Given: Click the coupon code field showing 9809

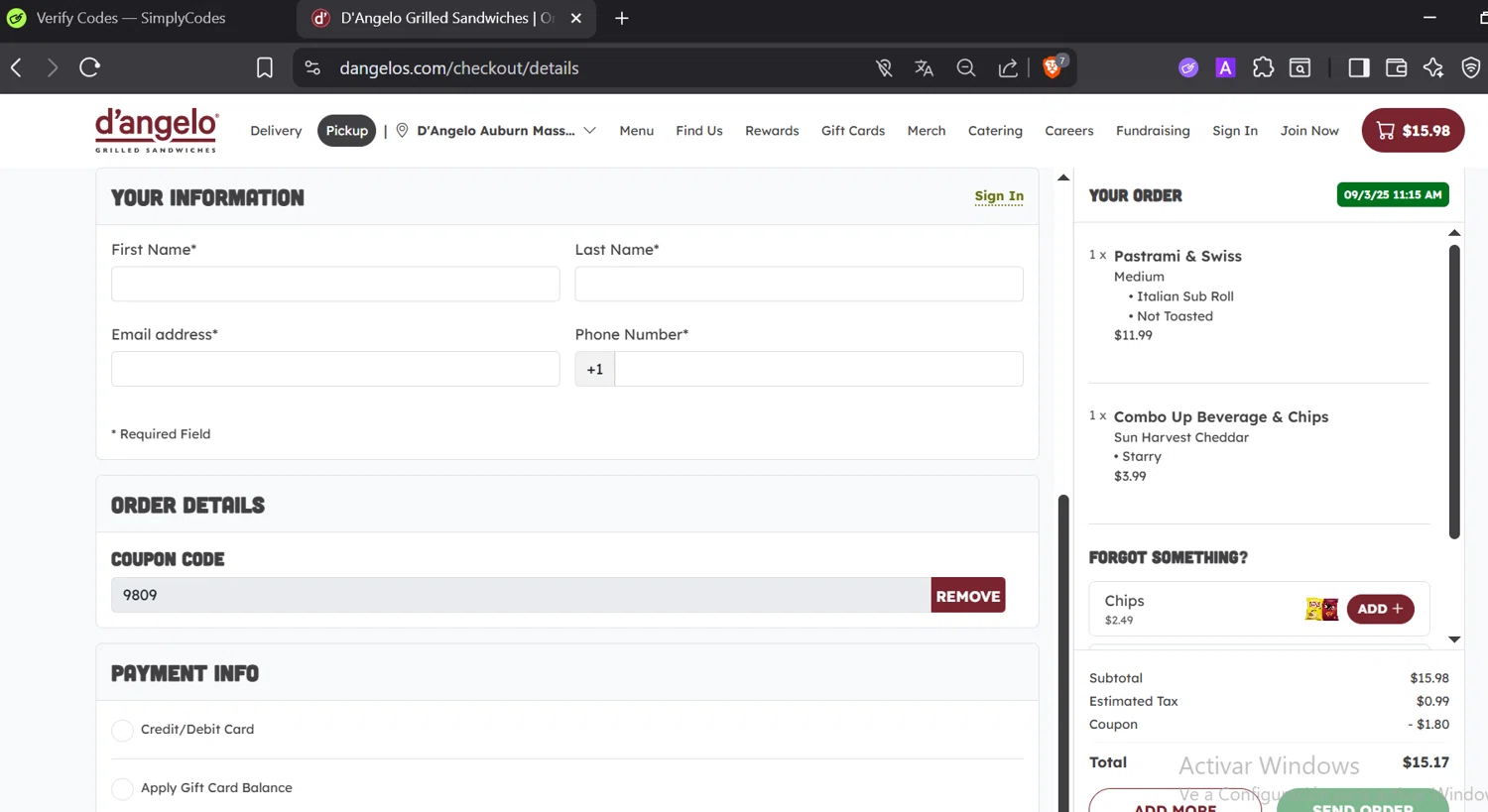Looking at the screenshot, I should pos(521,595).
